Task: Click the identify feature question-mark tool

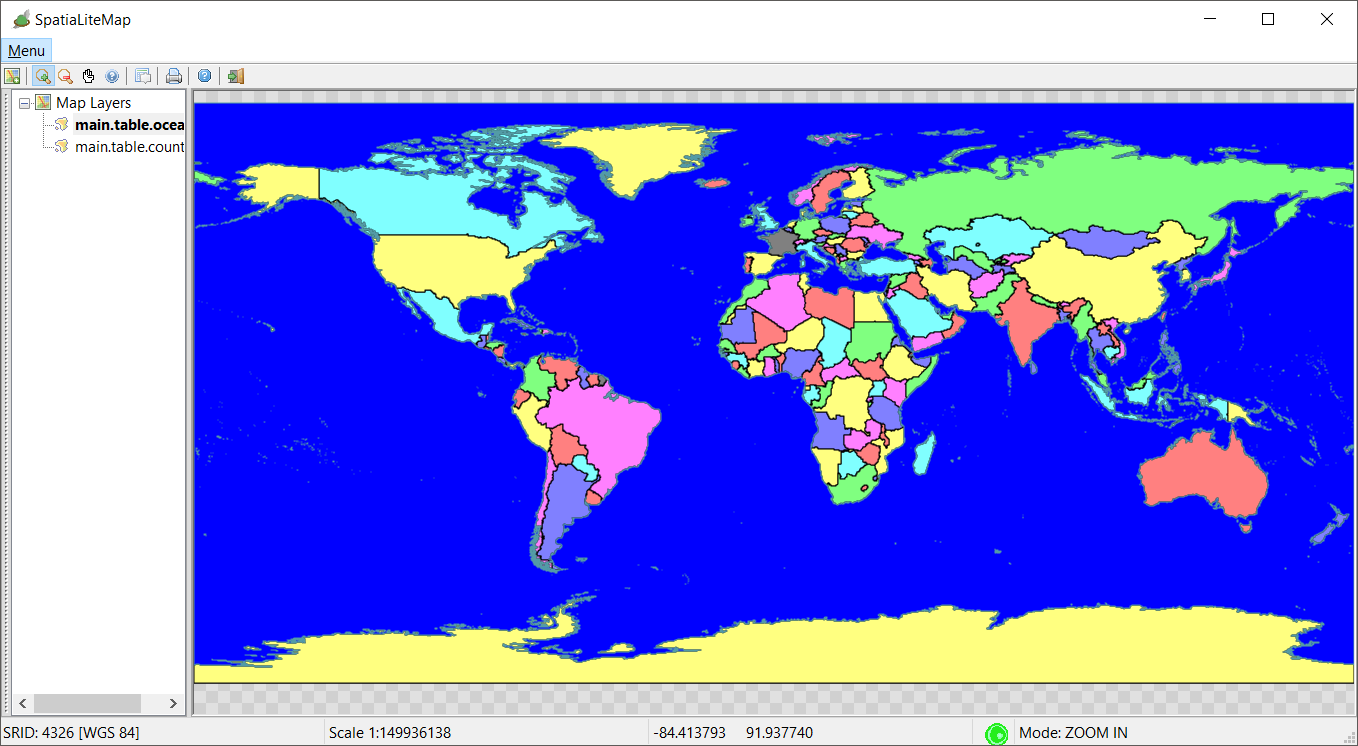Action: point(112,76)
